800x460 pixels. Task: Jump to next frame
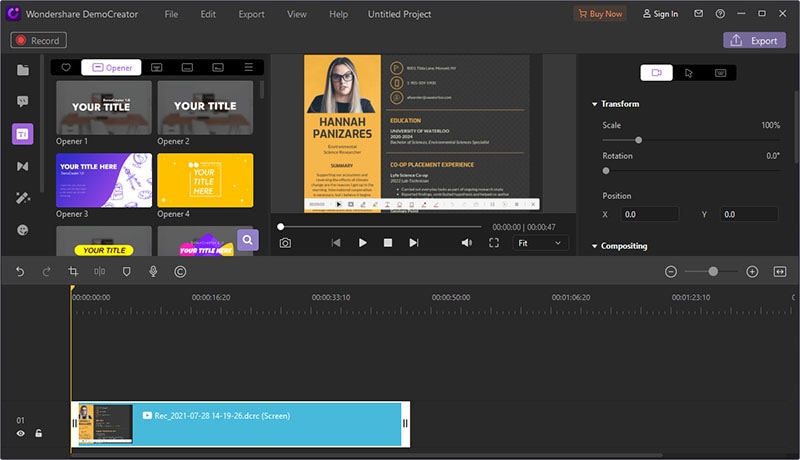point(414,243)
